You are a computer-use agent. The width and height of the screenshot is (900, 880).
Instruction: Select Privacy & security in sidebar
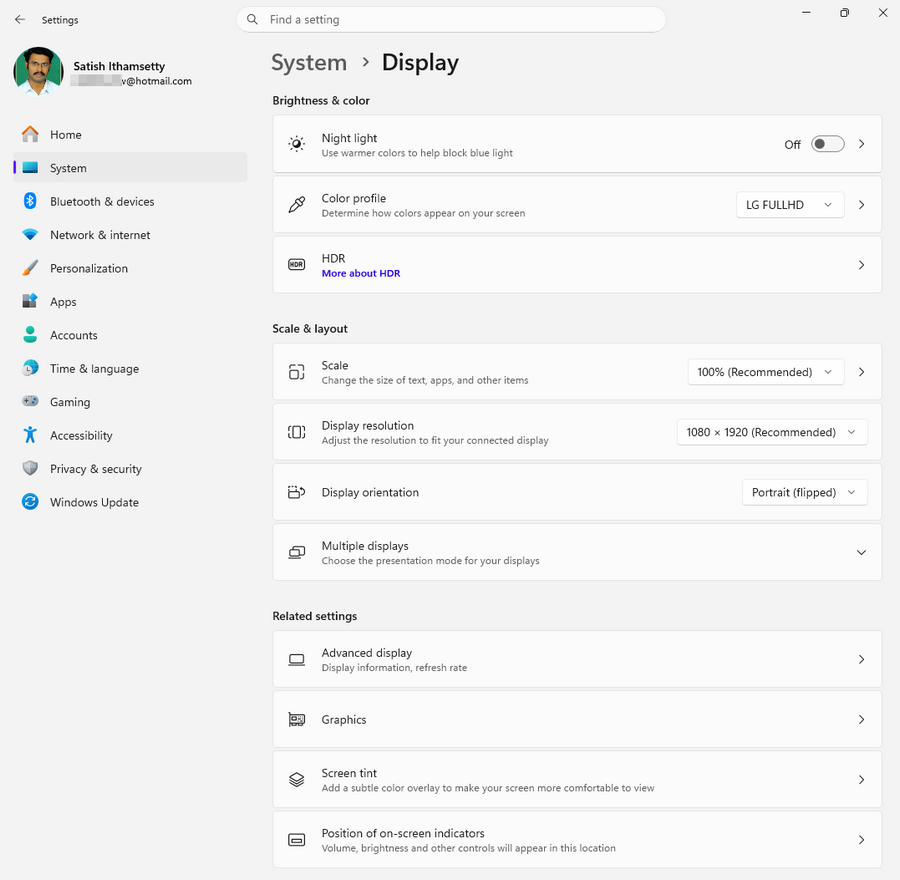[x=130, y=469]
